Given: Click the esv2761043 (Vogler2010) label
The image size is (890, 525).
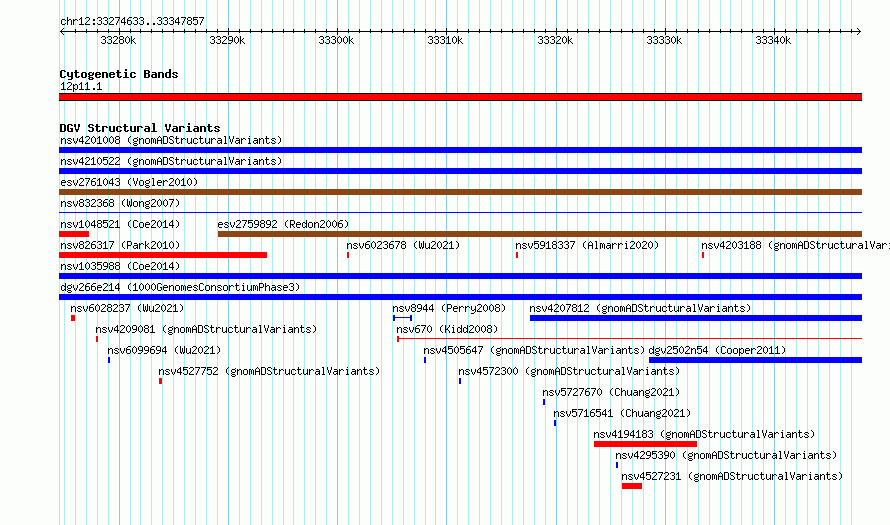Looking at the screenshot, I should 129,182.
